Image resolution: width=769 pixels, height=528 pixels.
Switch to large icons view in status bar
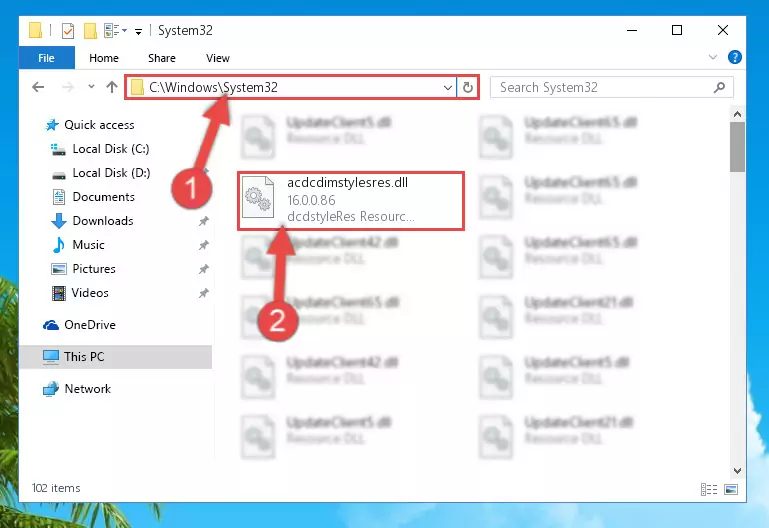pyautogui.click(x=731, y=489)
